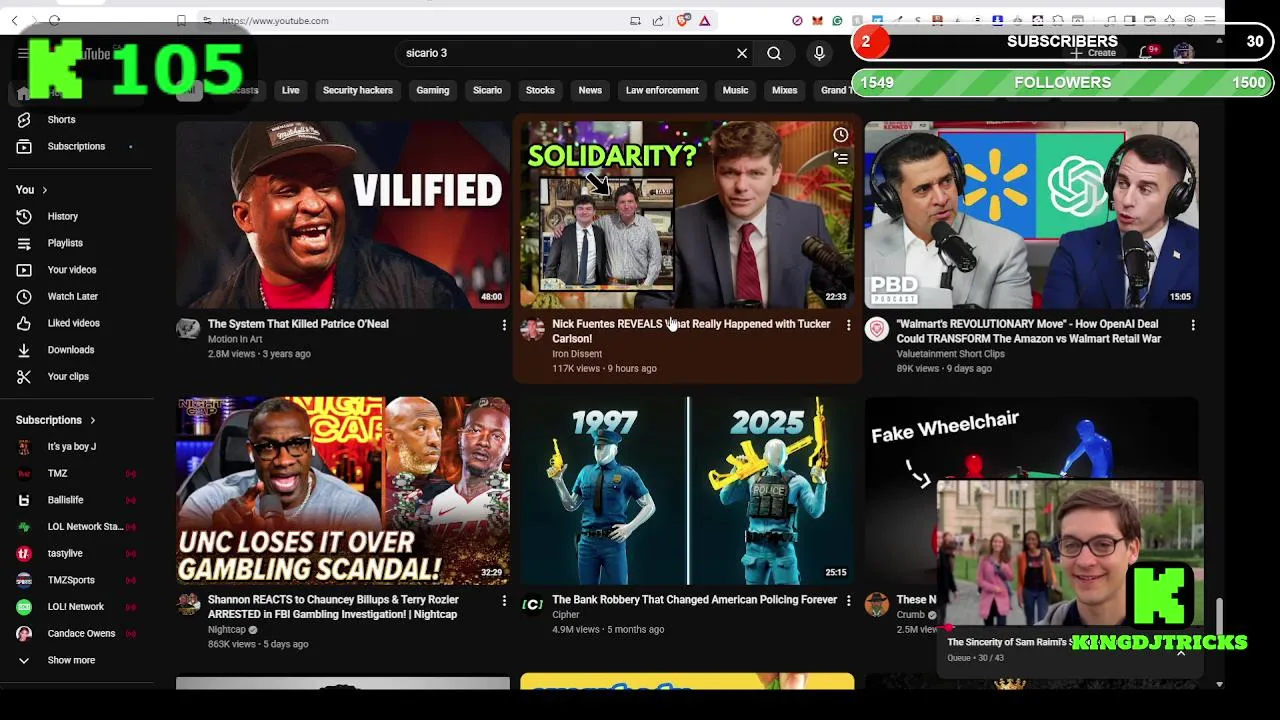
Task: Click the Brave Shields lion icon
Action: 683,20
